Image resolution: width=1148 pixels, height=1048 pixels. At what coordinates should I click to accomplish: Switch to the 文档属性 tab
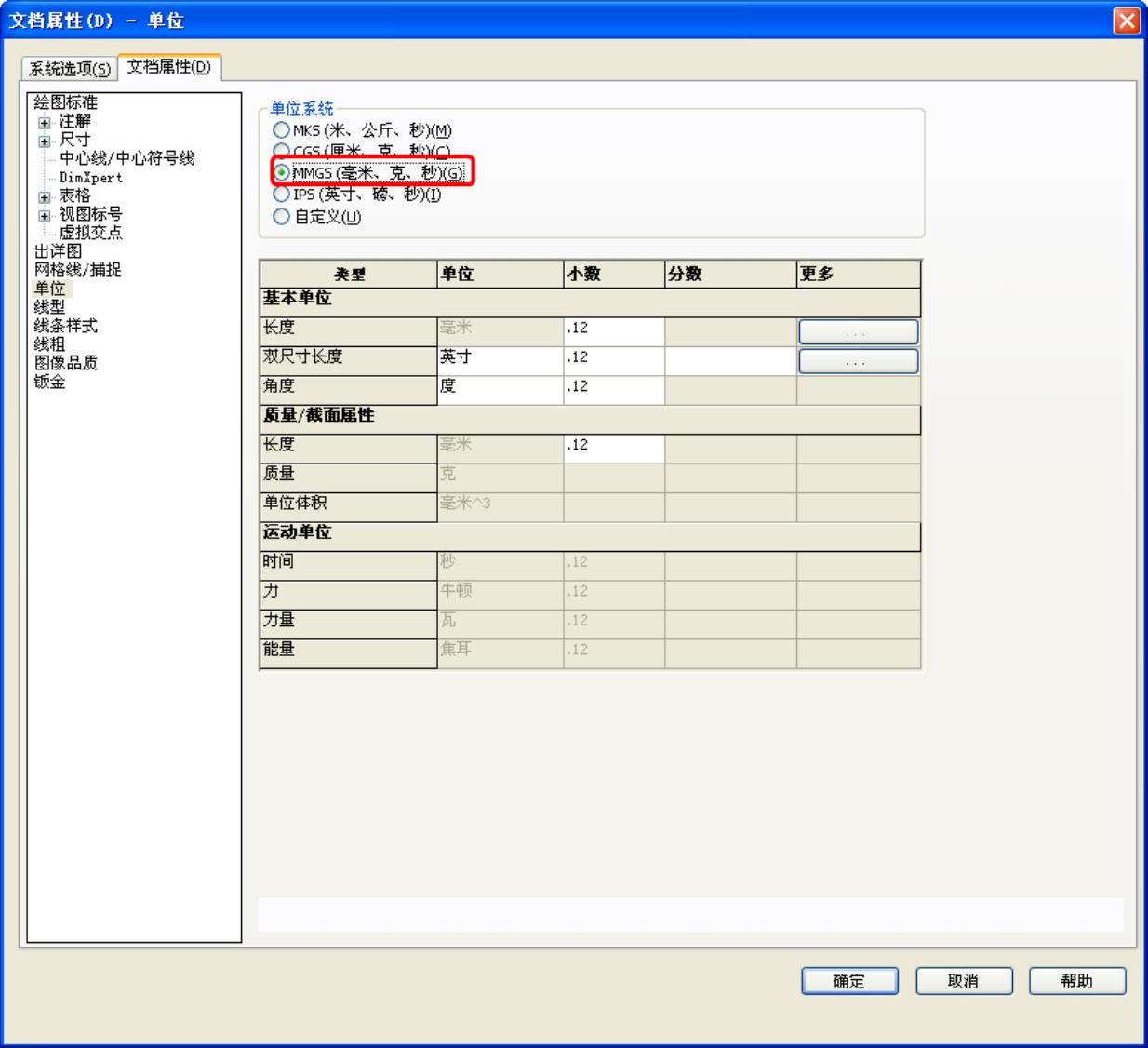(x=169, y=67)
